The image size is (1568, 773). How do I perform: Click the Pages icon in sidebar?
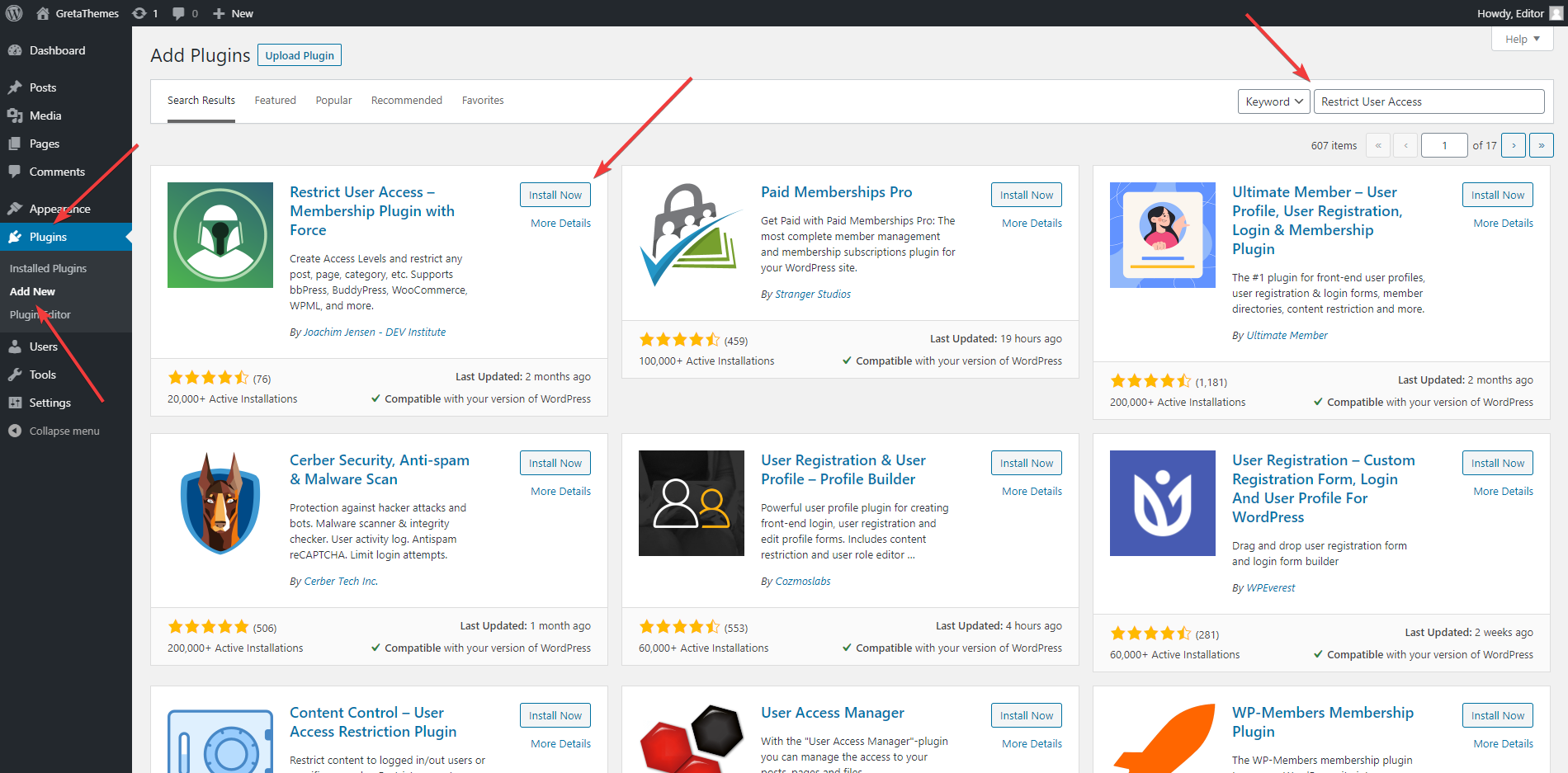pyautogui.click(x=15, y=144)
